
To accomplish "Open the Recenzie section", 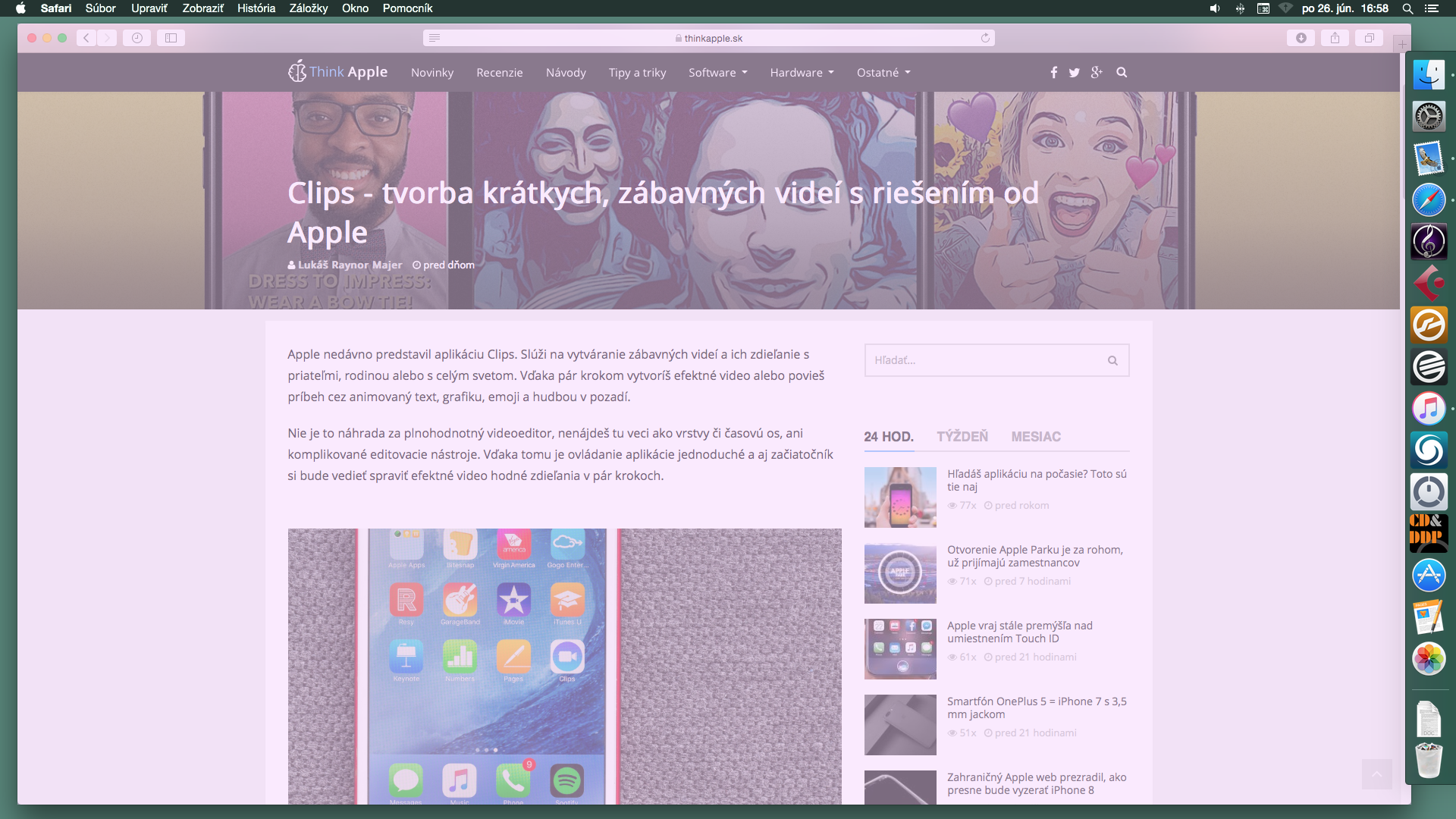I will point(500,73).
